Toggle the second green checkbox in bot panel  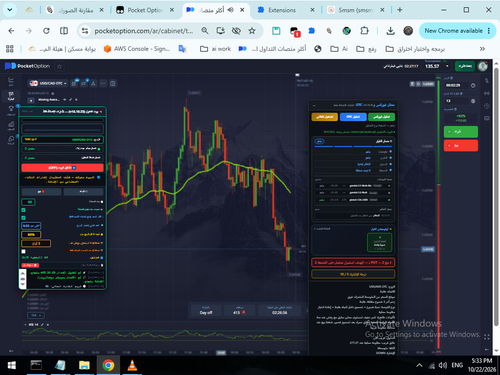tap(23, 218)
